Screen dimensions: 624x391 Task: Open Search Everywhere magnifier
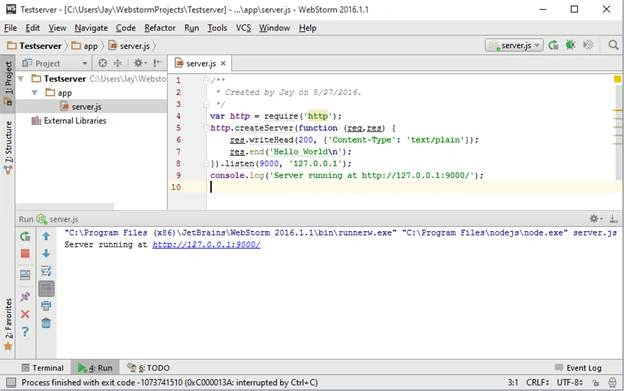click(x=614, y=45)
